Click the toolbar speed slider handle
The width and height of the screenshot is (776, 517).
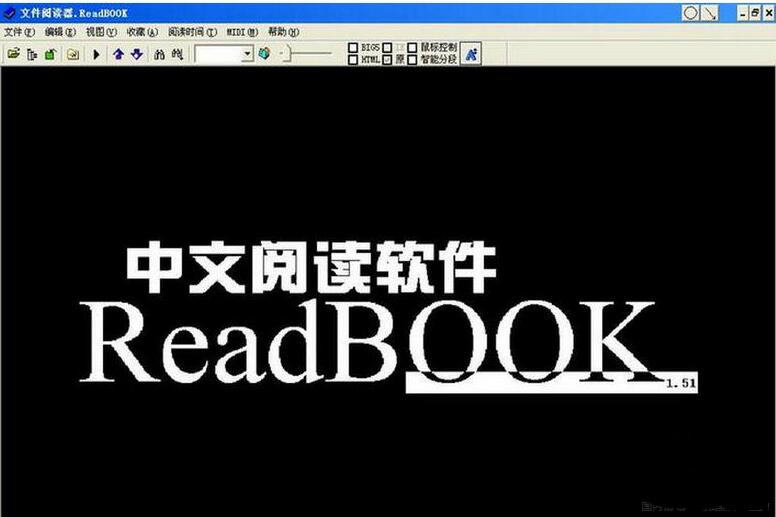[287, 53]
